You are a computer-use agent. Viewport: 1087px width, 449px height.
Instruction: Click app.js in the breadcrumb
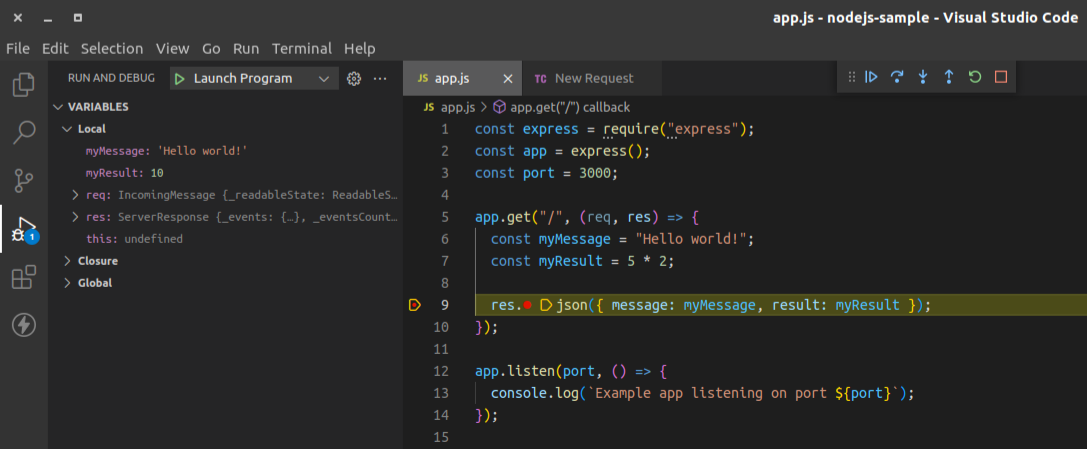tap(458, 107)
